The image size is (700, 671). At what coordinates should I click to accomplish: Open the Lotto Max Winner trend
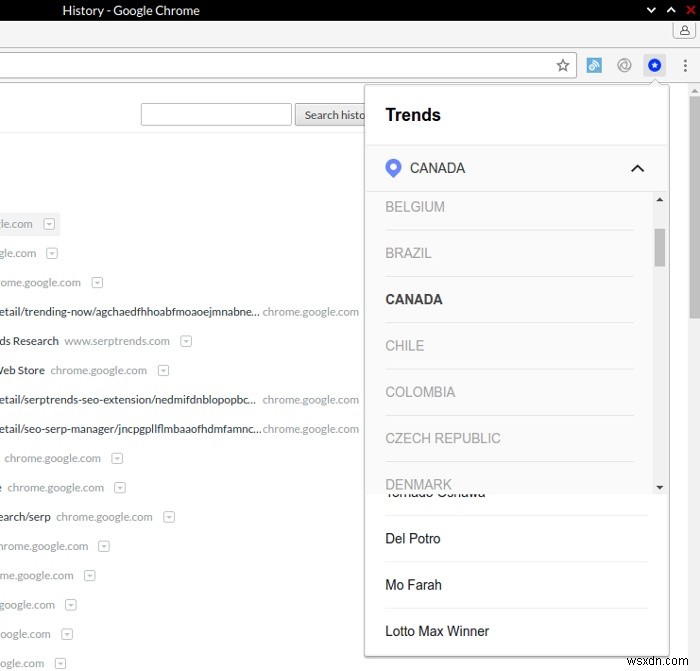coord(516,631)
